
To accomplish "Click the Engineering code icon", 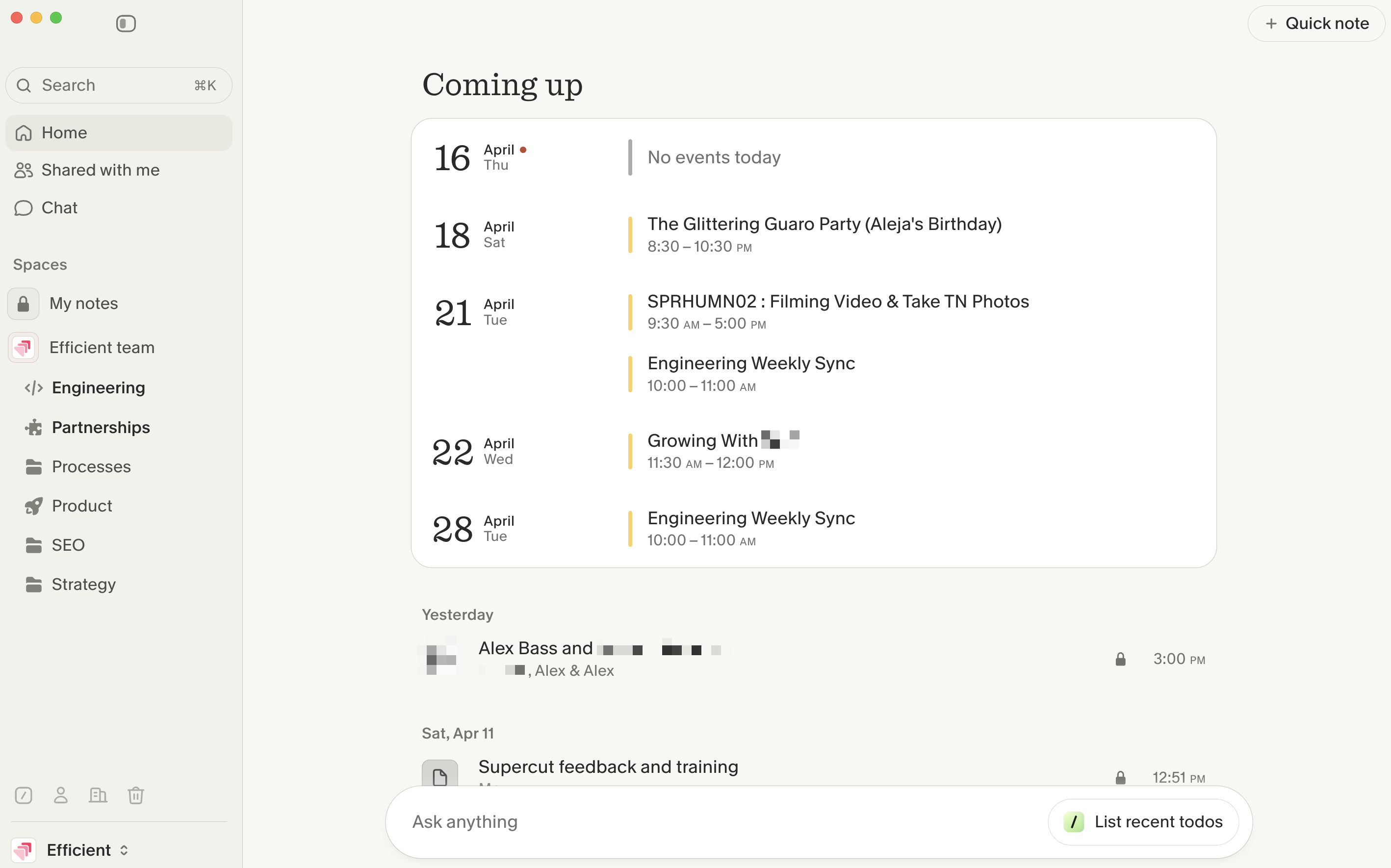I will (x=34, y=388).
